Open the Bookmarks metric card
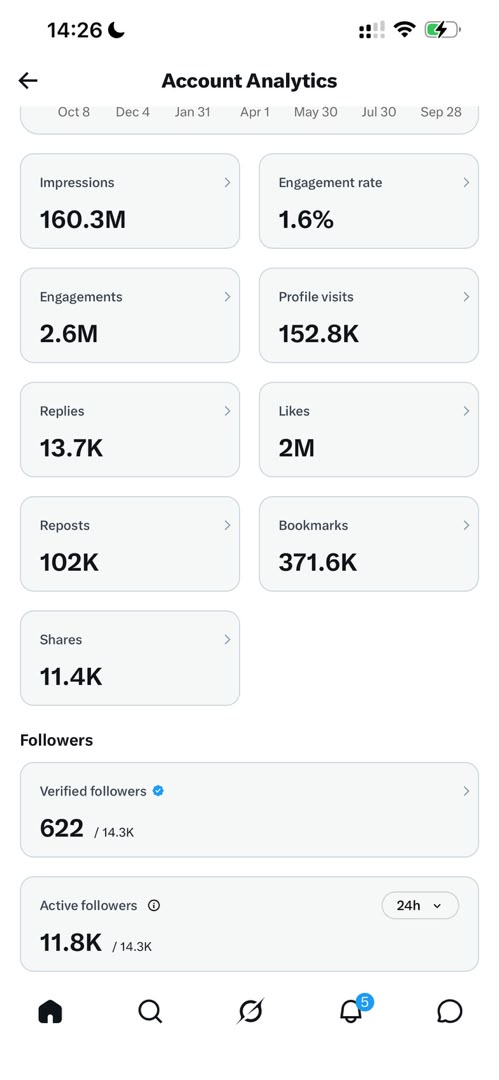Image resolution: width=499 pixels, height=1080 pixels. click(x=369, y=544)
